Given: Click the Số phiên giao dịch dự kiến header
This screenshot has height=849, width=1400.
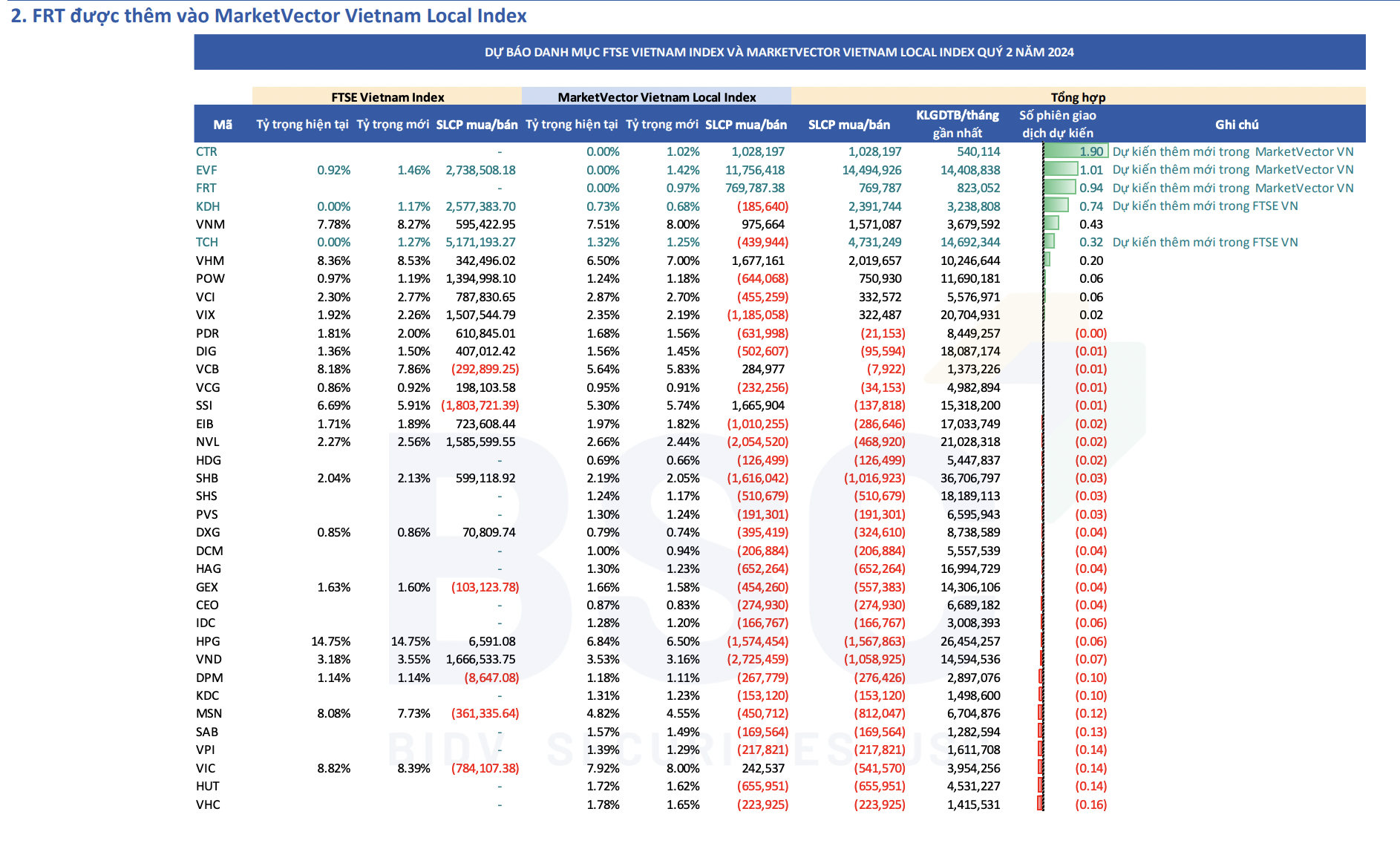Looking at the screenshot, I should pyautogui.click(x=1057, y=124).
